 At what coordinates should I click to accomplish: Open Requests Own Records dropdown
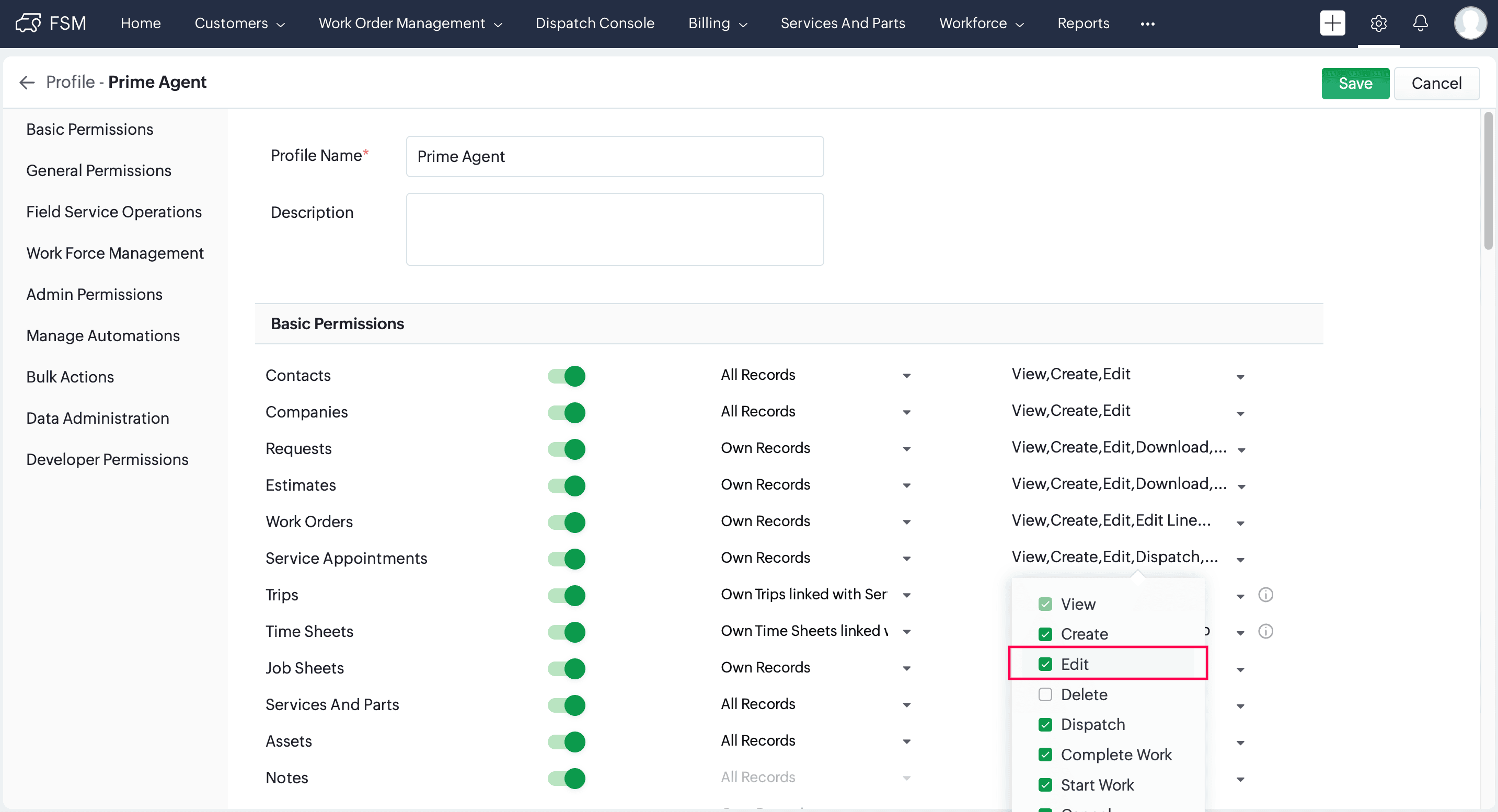(816, 449)
